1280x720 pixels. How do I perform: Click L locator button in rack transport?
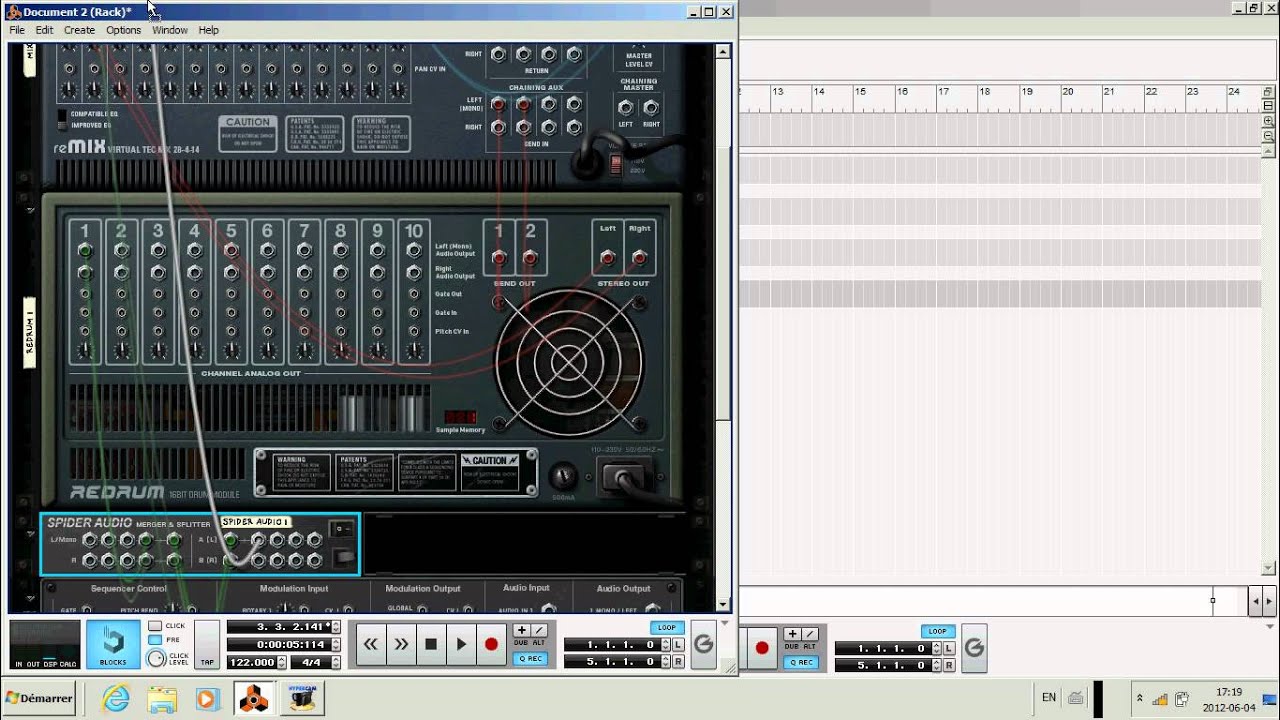pos(679,646)
